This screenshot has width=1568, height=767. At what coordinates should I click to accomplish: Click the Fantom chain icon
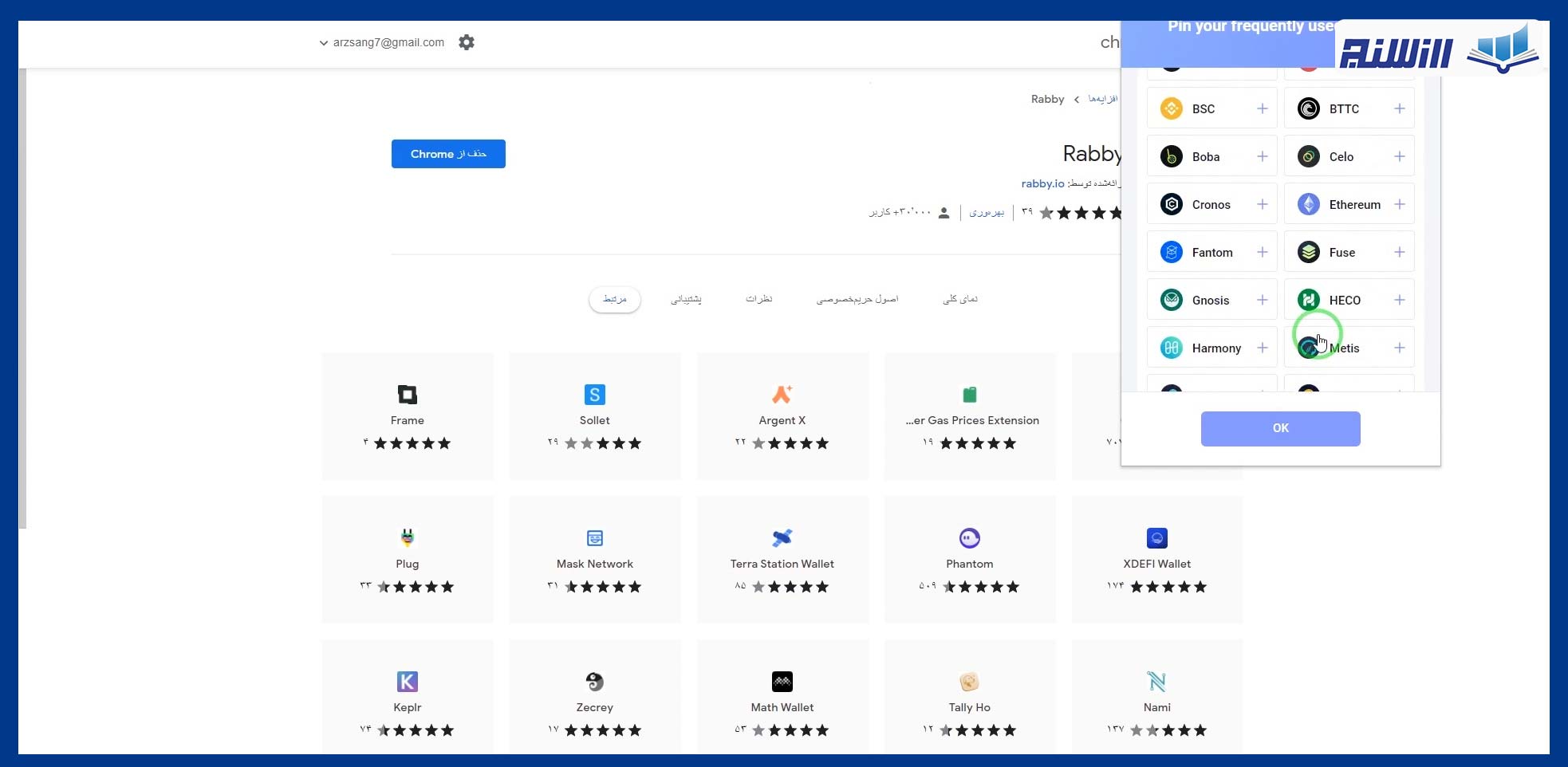(1171, 252)
